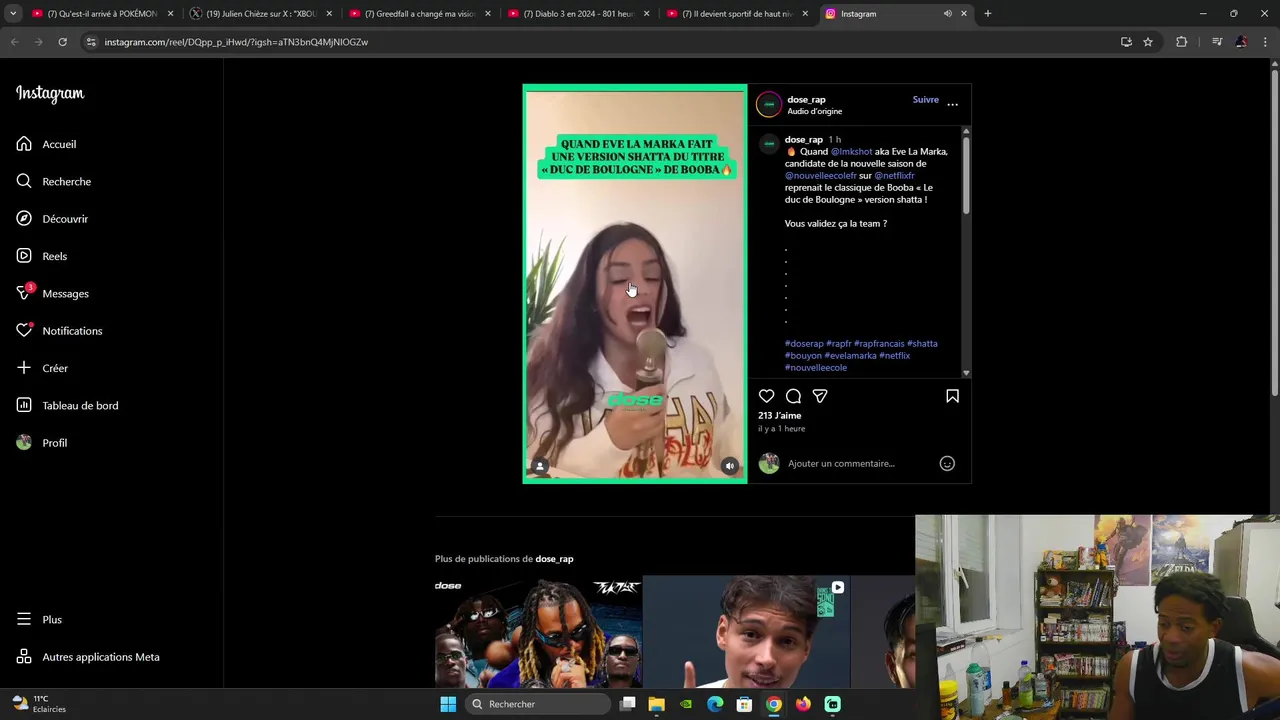Image resolution: width=1280 pixels, height=720 pixels.
Task: Show tagged people icon on reel
Action: (x=540, y=466)
